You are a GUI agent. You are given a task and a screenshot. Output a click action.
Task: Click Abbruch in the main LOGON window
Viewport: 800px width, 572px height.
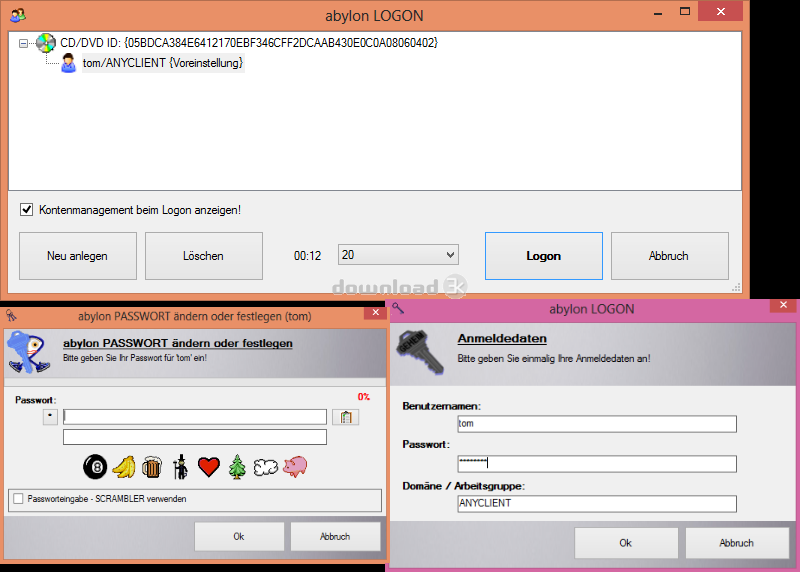point(669,256)
